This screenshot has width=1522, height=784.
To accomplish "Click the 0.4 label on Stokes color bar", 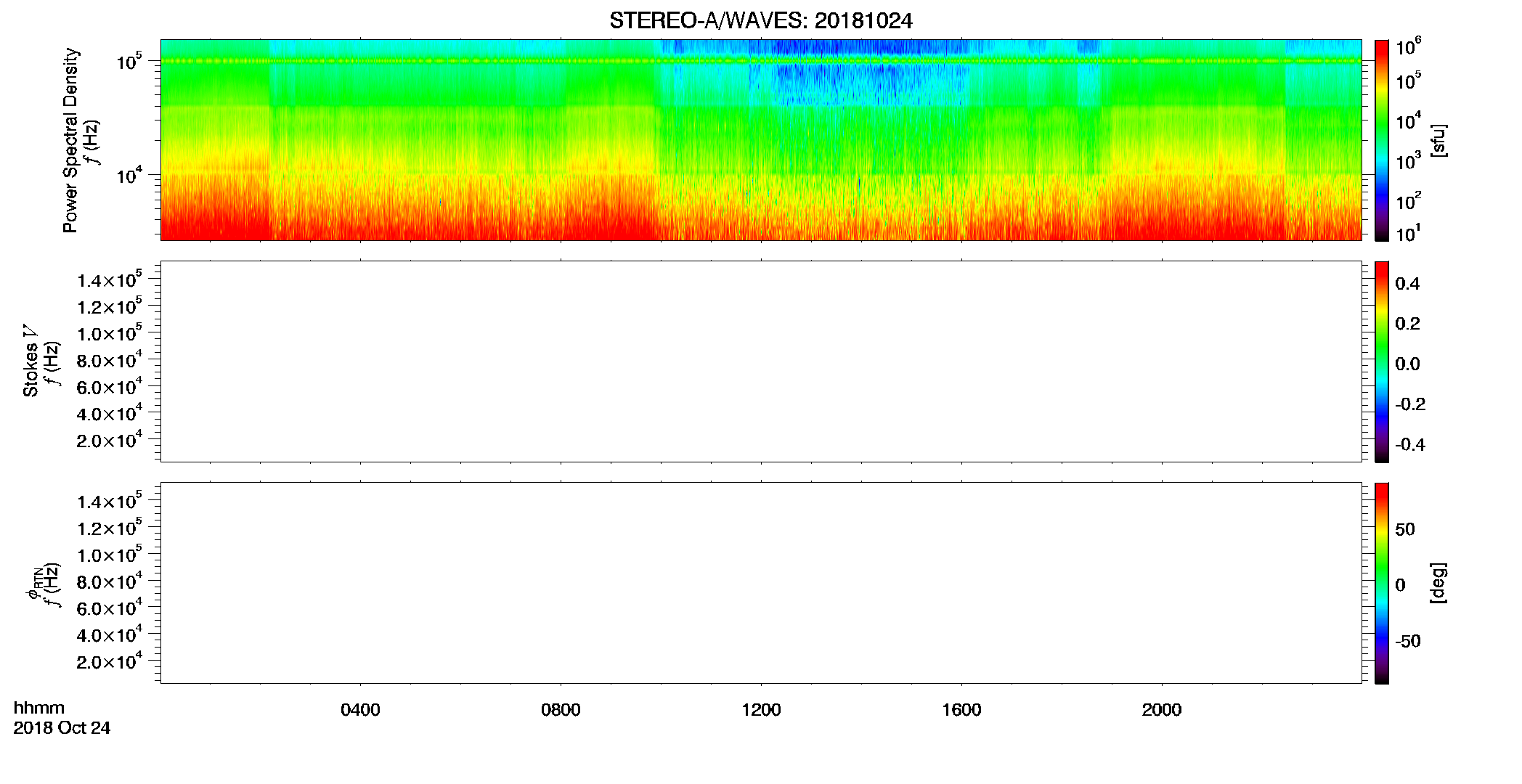I will click(1407, 284).
